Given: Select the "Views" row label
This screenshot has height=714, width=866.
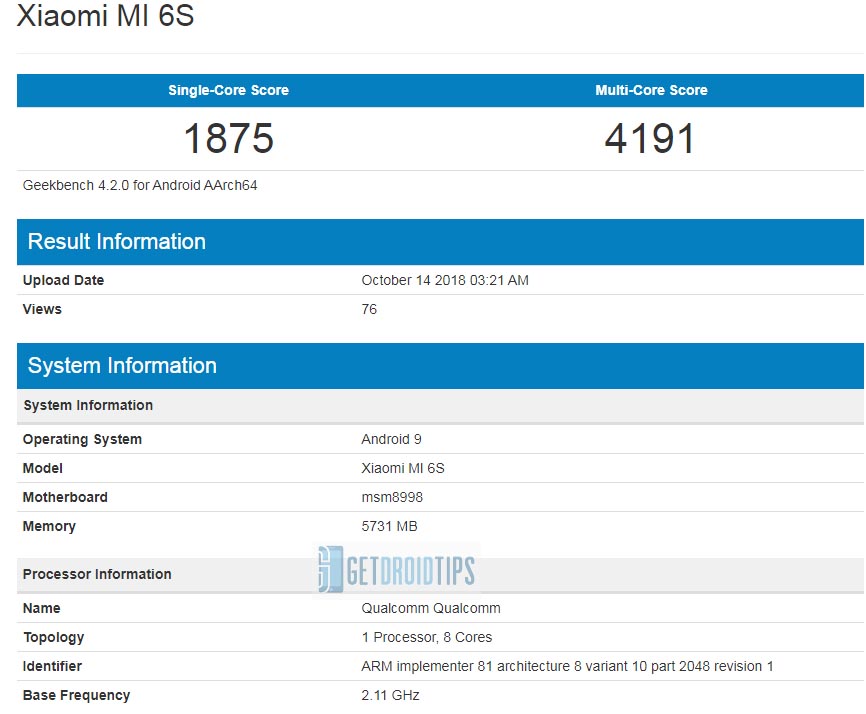Looking at the screenshot, I should (42, 309).
